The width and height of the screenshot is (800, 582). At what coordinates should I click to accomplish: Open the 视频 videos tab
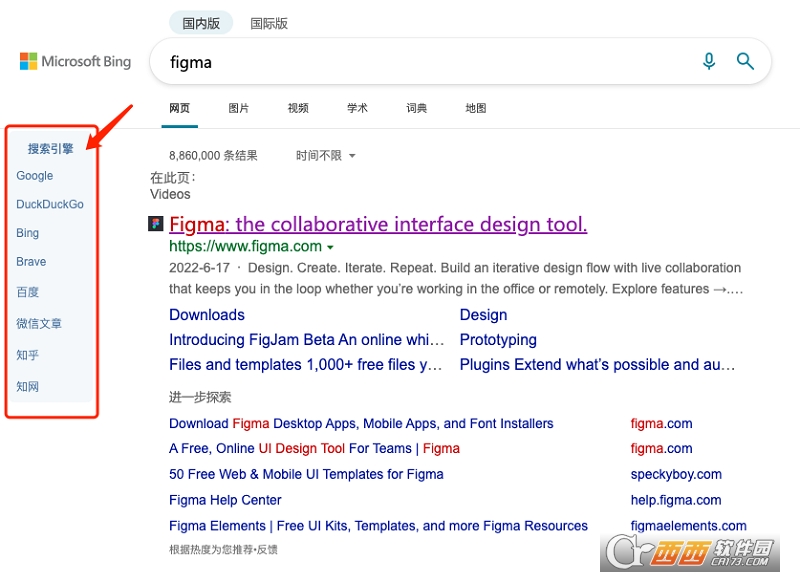click(298, 108)
